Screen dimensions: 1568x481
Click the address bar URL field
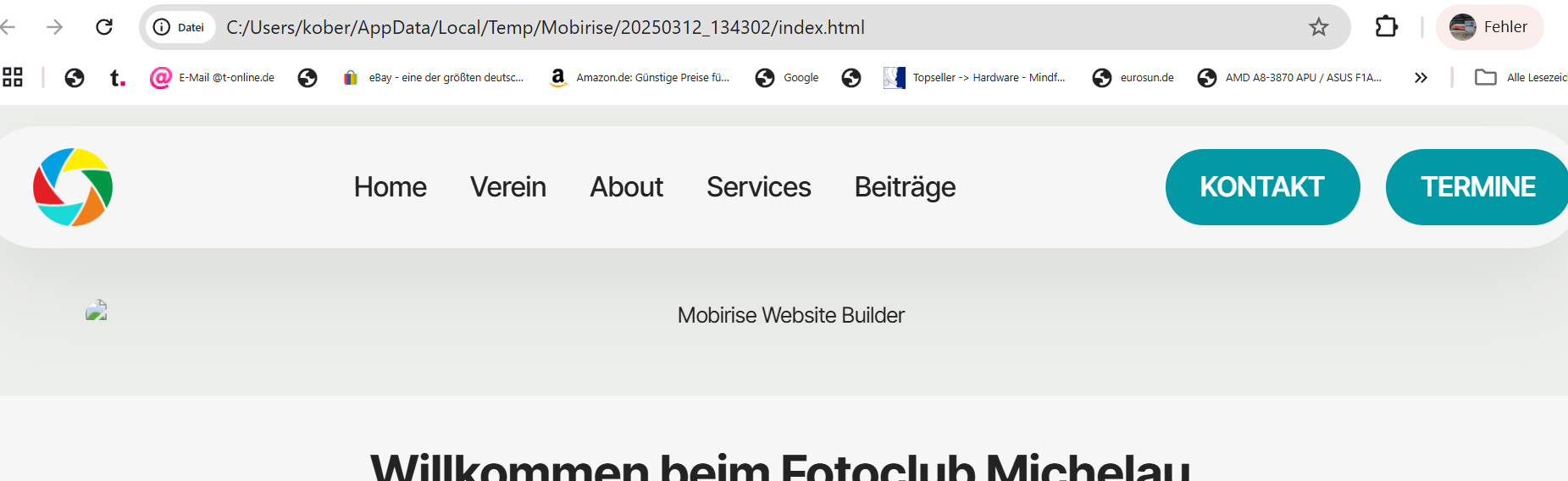[678, 27]
